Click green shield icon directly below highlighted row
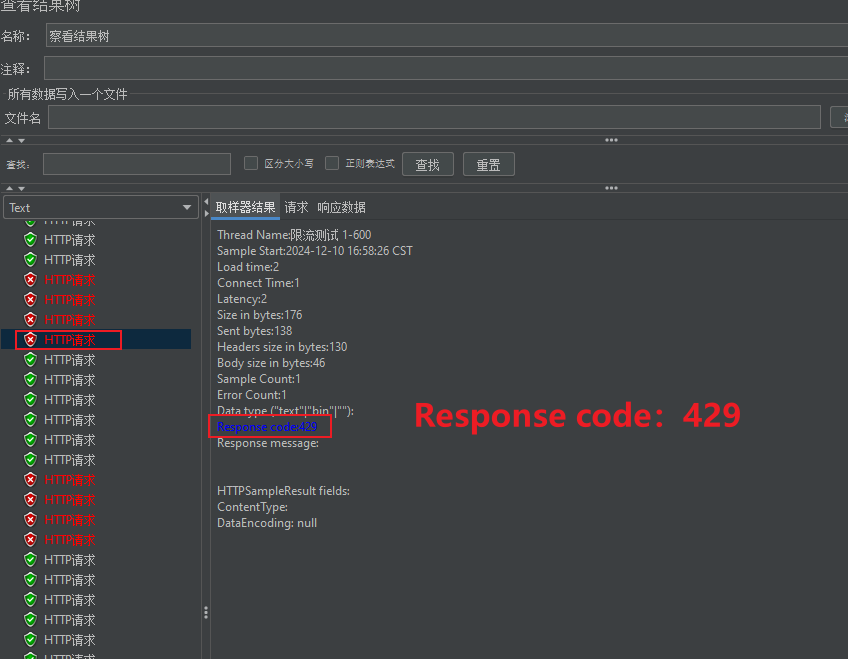Image resolution: width=848 pixels, height=659 pixels. coord(30,360)
